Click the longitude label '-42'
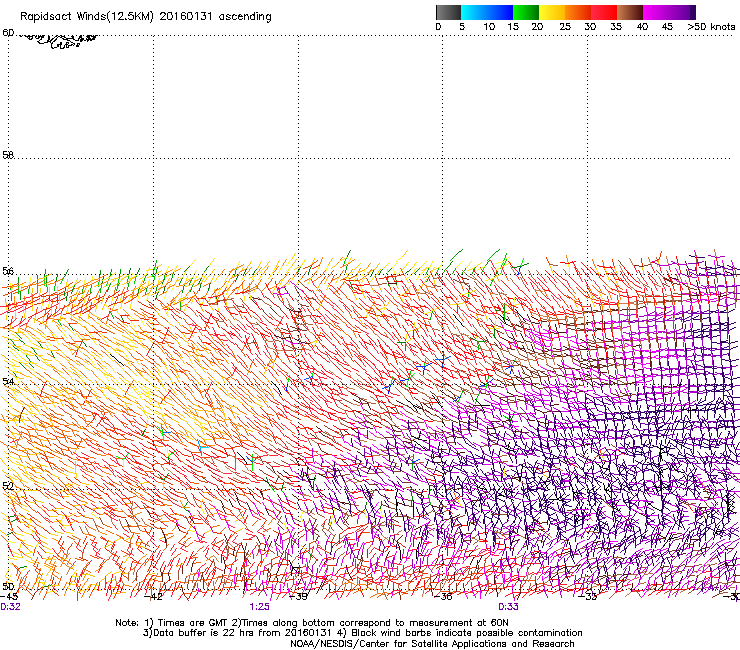 153,597
